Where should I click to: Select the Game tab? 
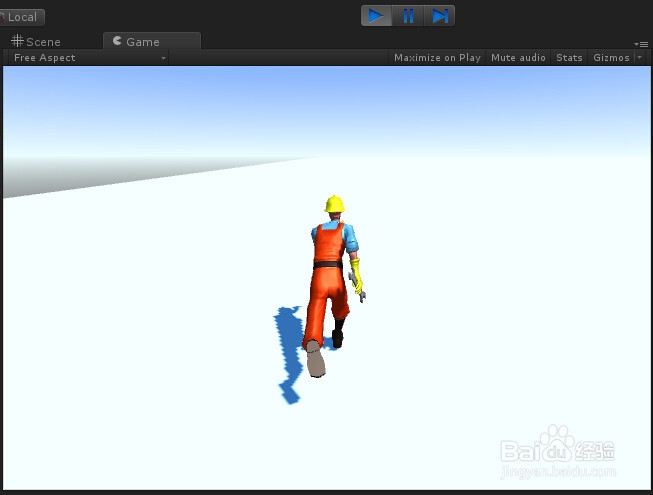(152, 42)
